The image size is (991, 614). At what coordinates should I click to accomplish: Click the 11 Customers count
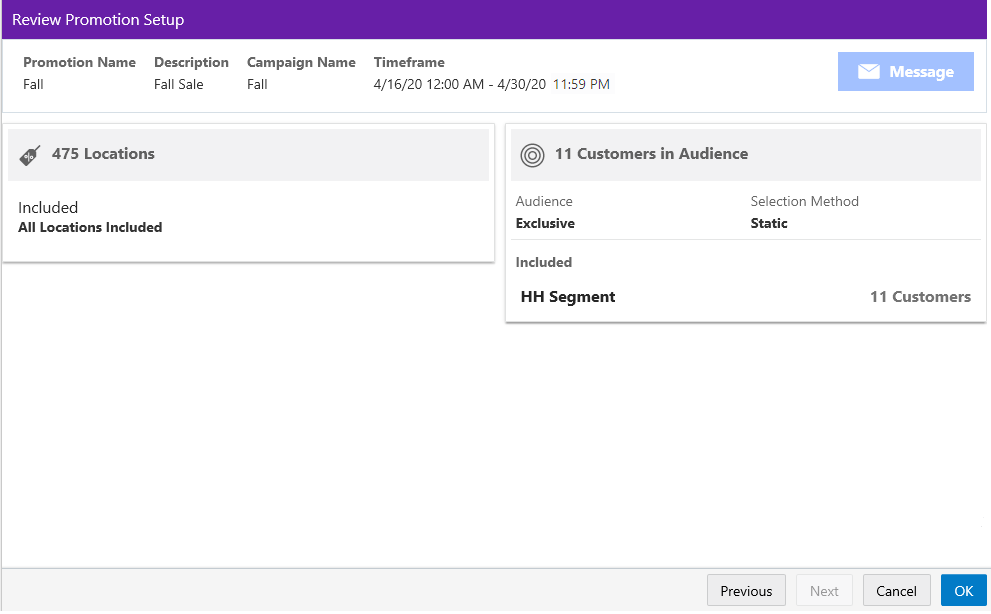coord(920,297)
